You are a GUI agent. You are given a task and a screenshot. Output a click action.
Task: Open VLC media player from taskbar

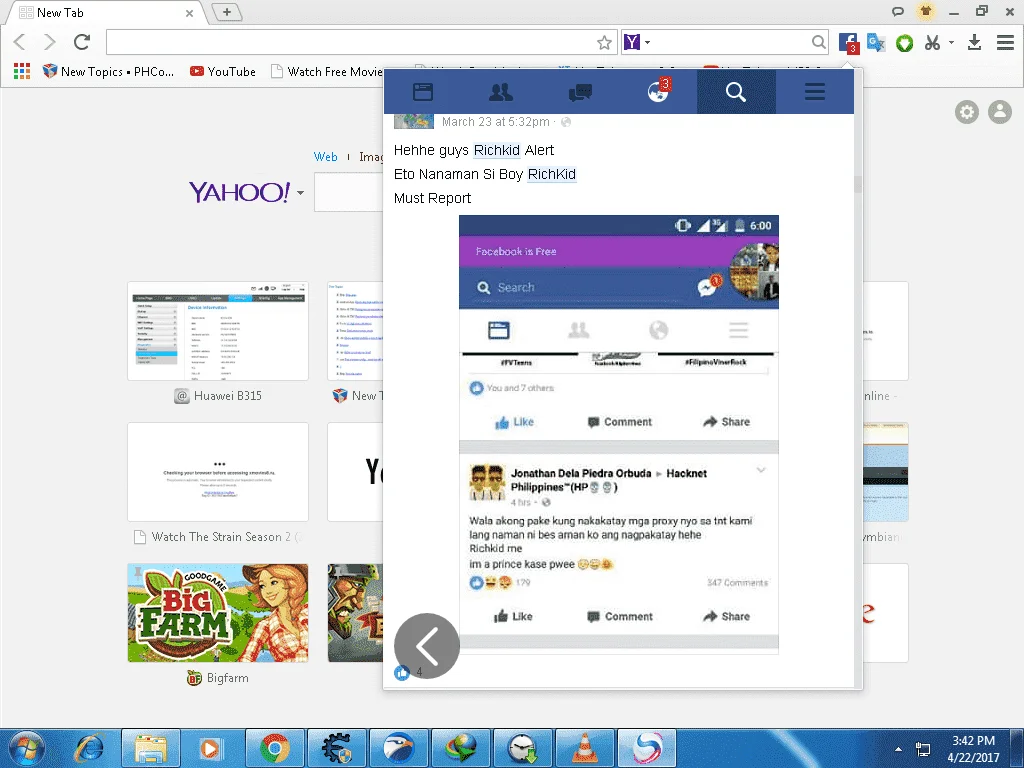584,748
